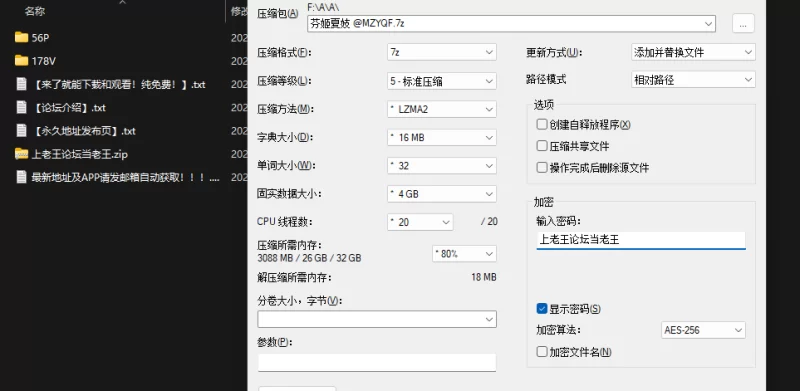Select the file name 178V
800x391 pixels.
pos(43,61)
